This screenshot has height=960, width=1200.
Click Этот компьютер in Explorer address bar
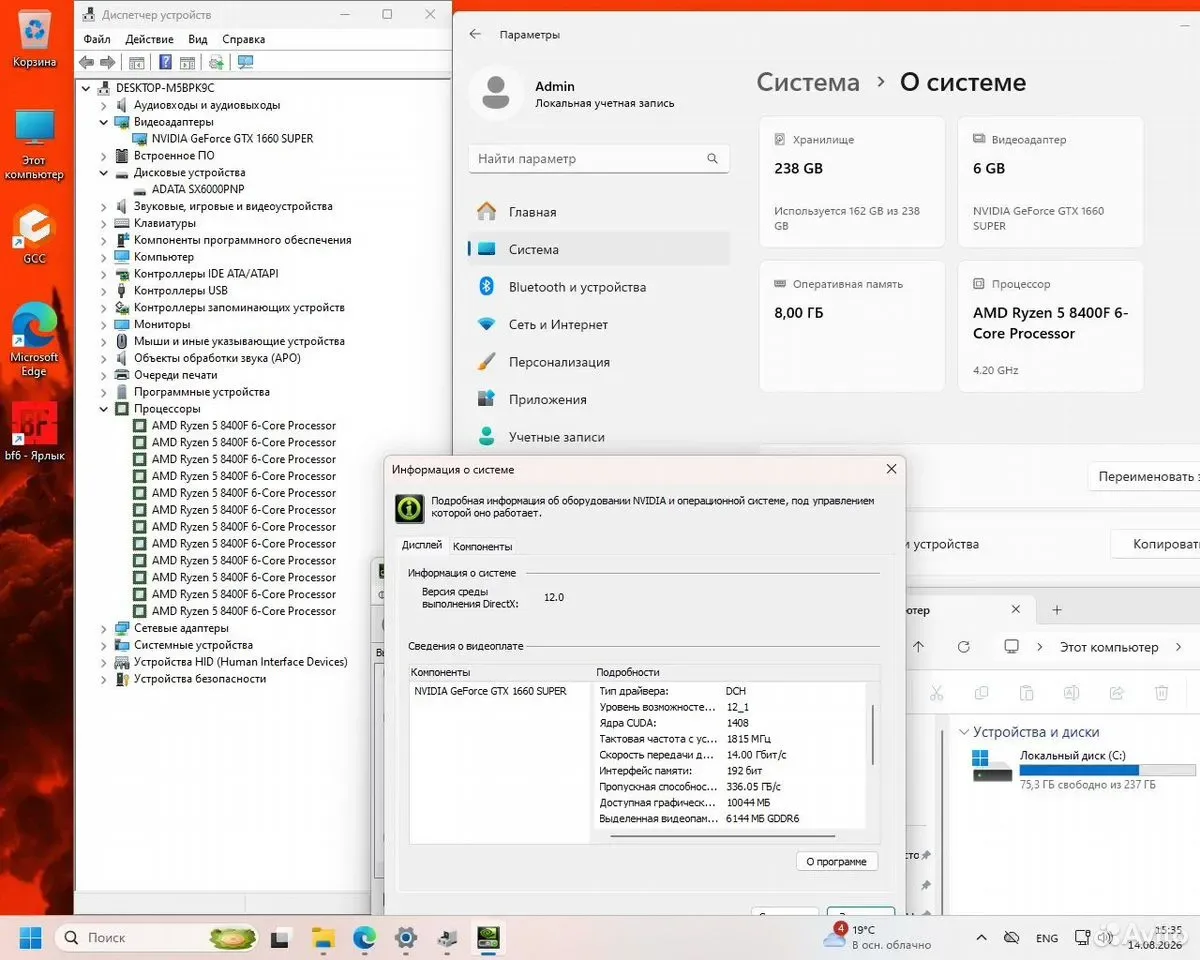pyautogui.click(x=1109, y=647)
